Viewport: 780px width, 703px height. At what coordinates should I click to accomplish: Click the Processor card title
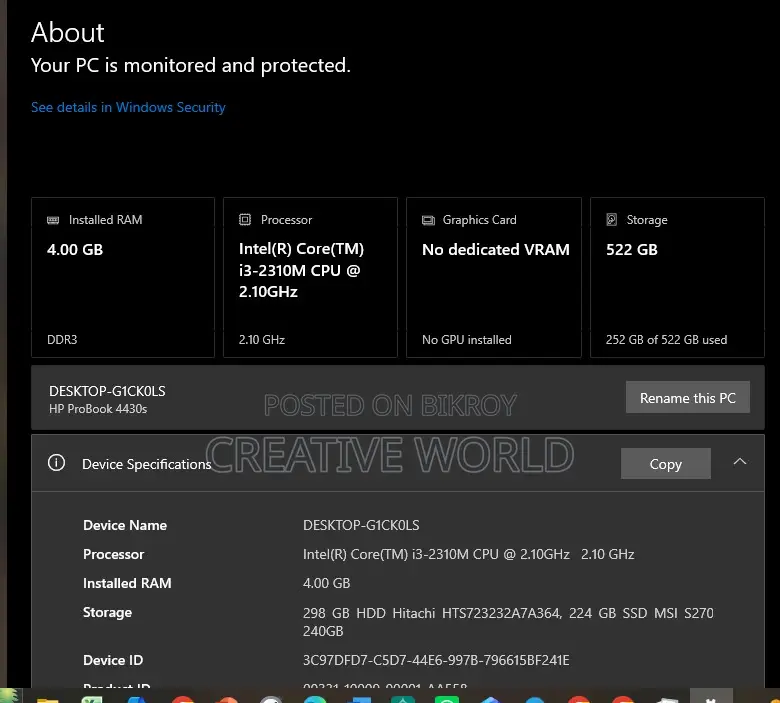tap(287, 220)
